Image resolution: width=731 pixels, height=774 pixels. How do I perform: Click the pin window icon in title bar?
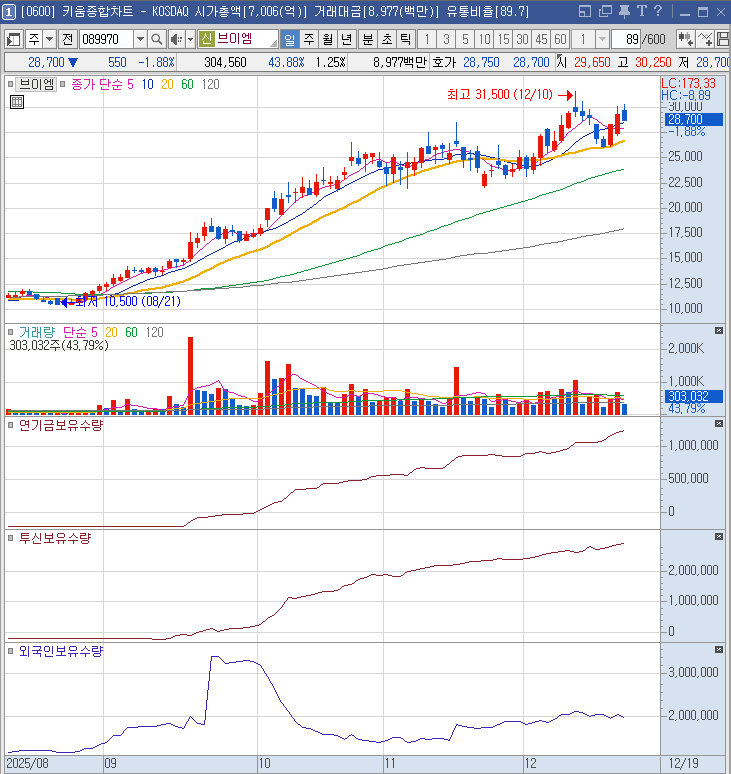[624, 11]
